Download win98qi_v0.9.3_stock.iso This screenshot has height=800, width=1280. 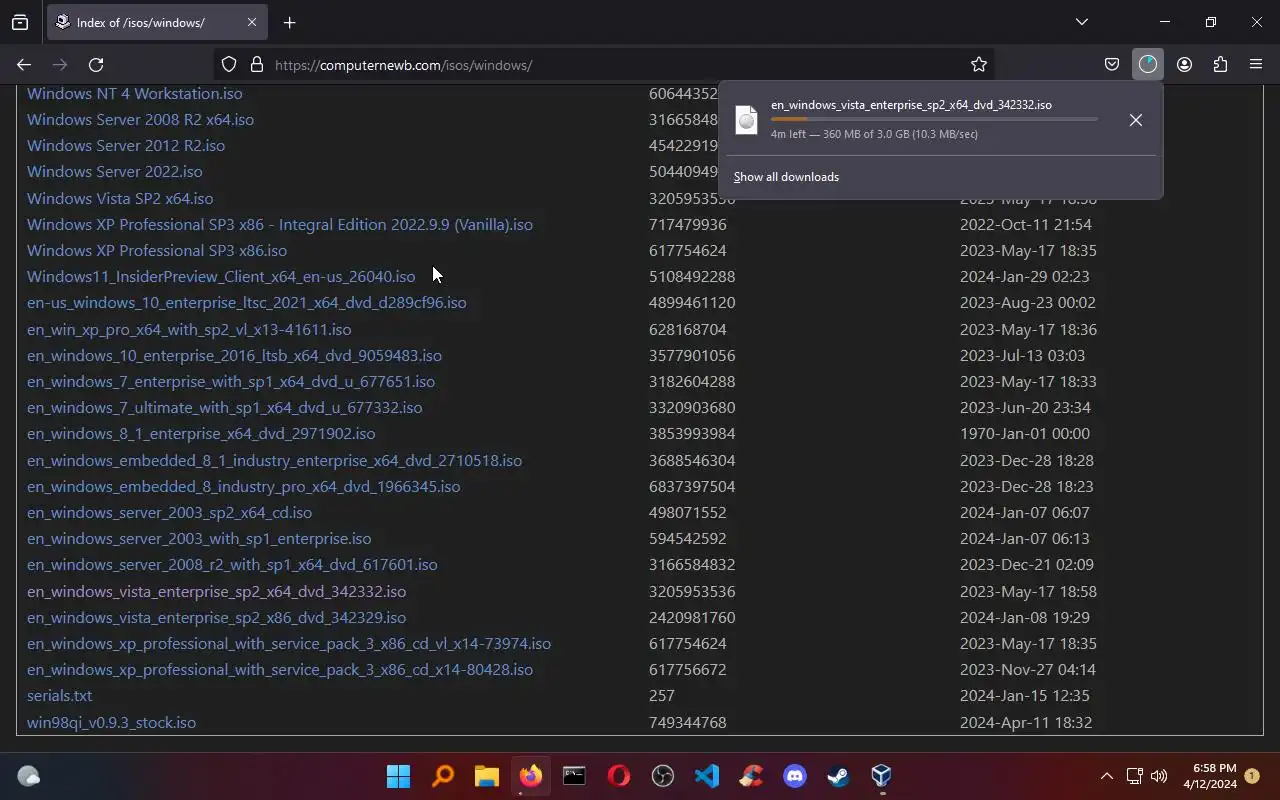click(111, 722)
